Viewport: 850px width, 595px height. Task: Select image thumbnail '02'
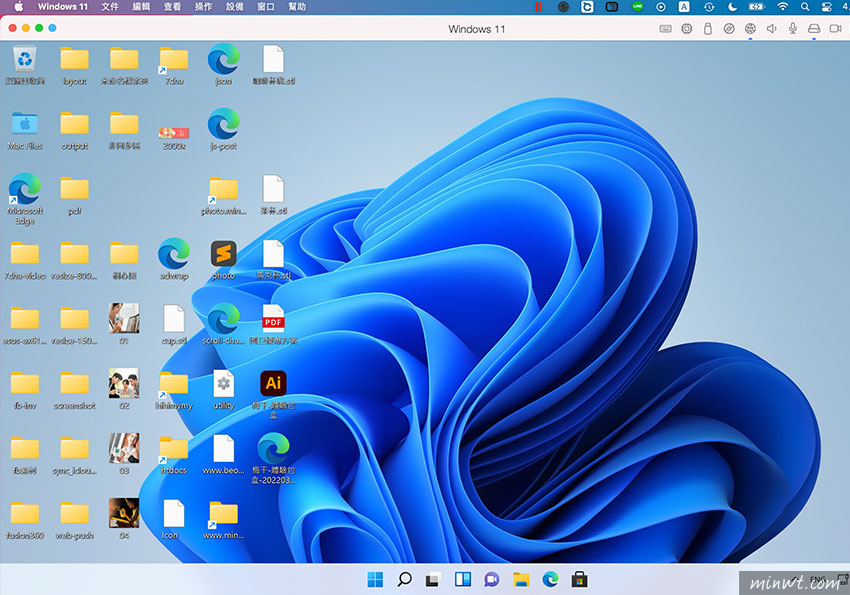(x=124, y=383)
